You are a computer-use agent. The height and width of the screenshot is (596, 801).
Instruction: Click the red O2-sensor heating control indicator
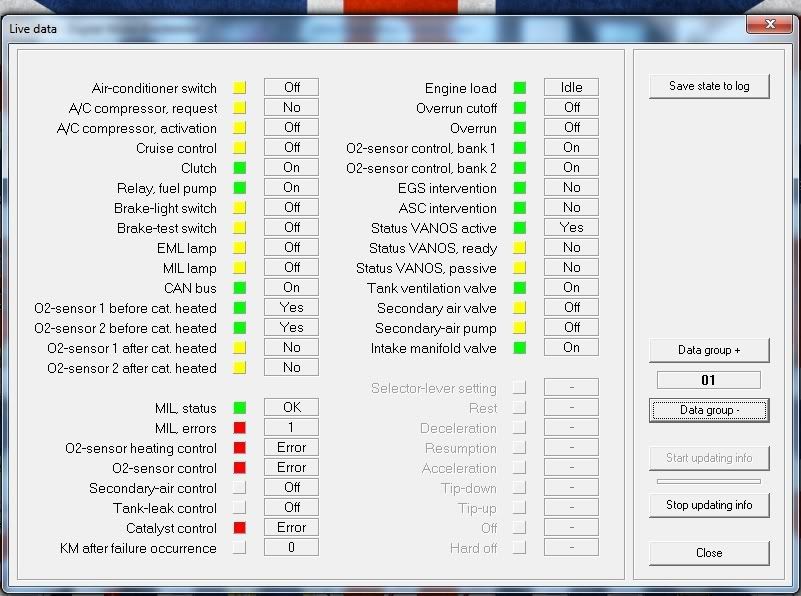tap(240, 448)
